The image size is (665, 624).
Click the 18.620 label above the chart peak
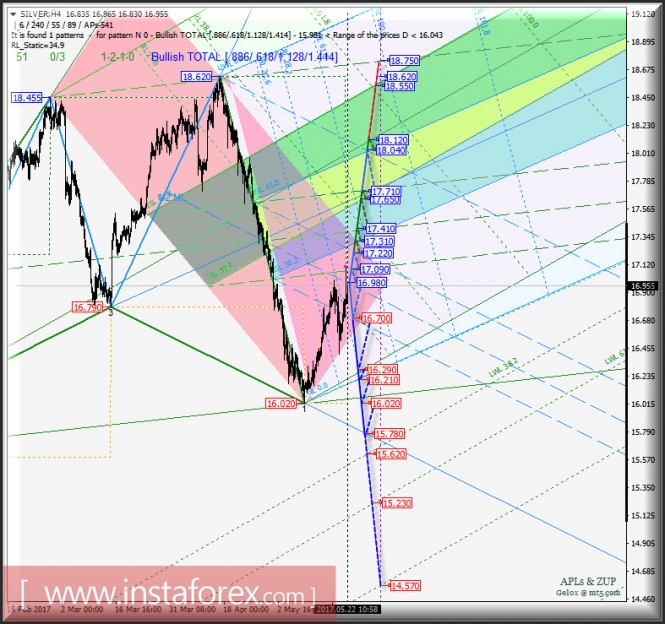tap(196, 77)
